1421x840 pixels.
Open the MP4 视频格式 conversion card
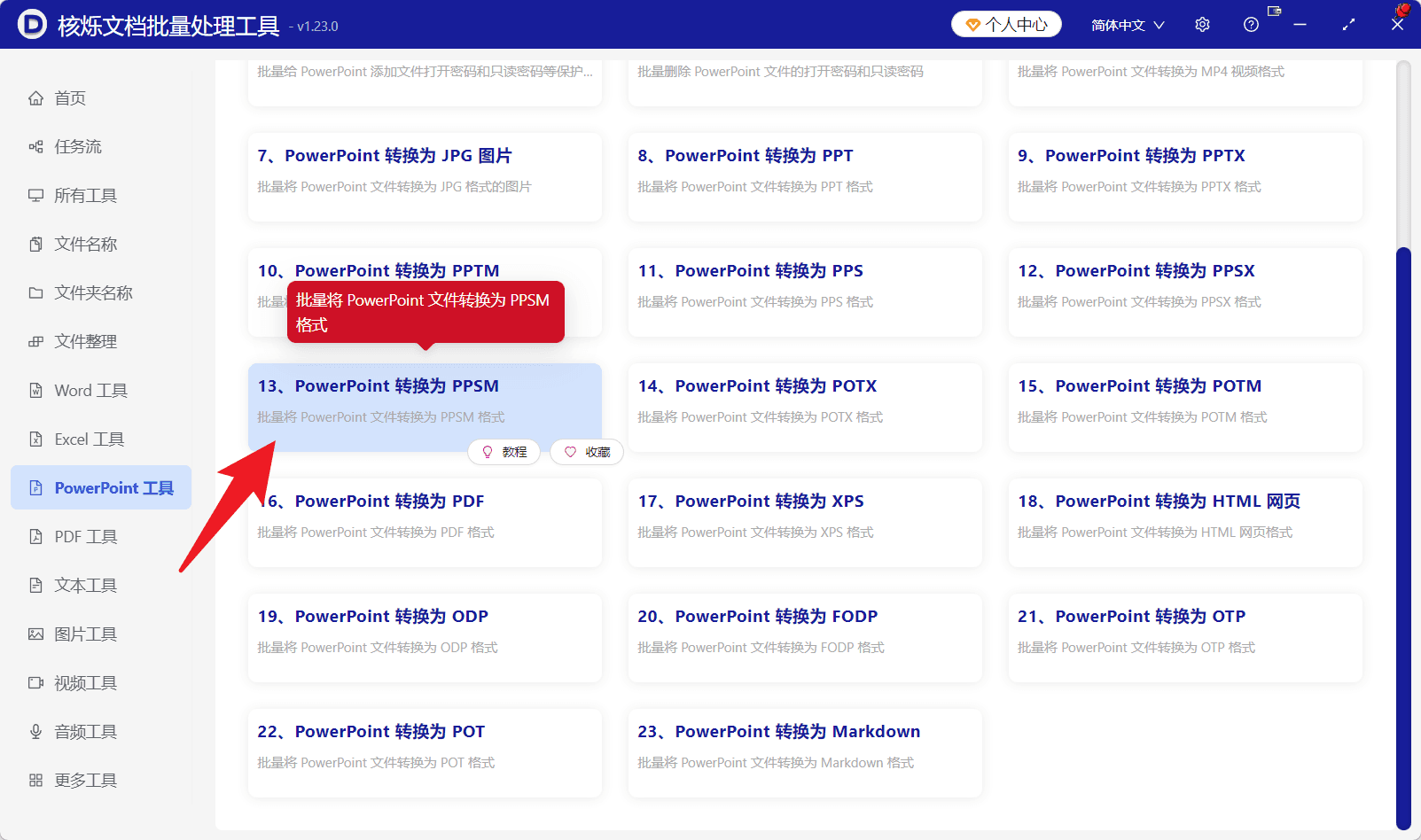click(1185, 83)
